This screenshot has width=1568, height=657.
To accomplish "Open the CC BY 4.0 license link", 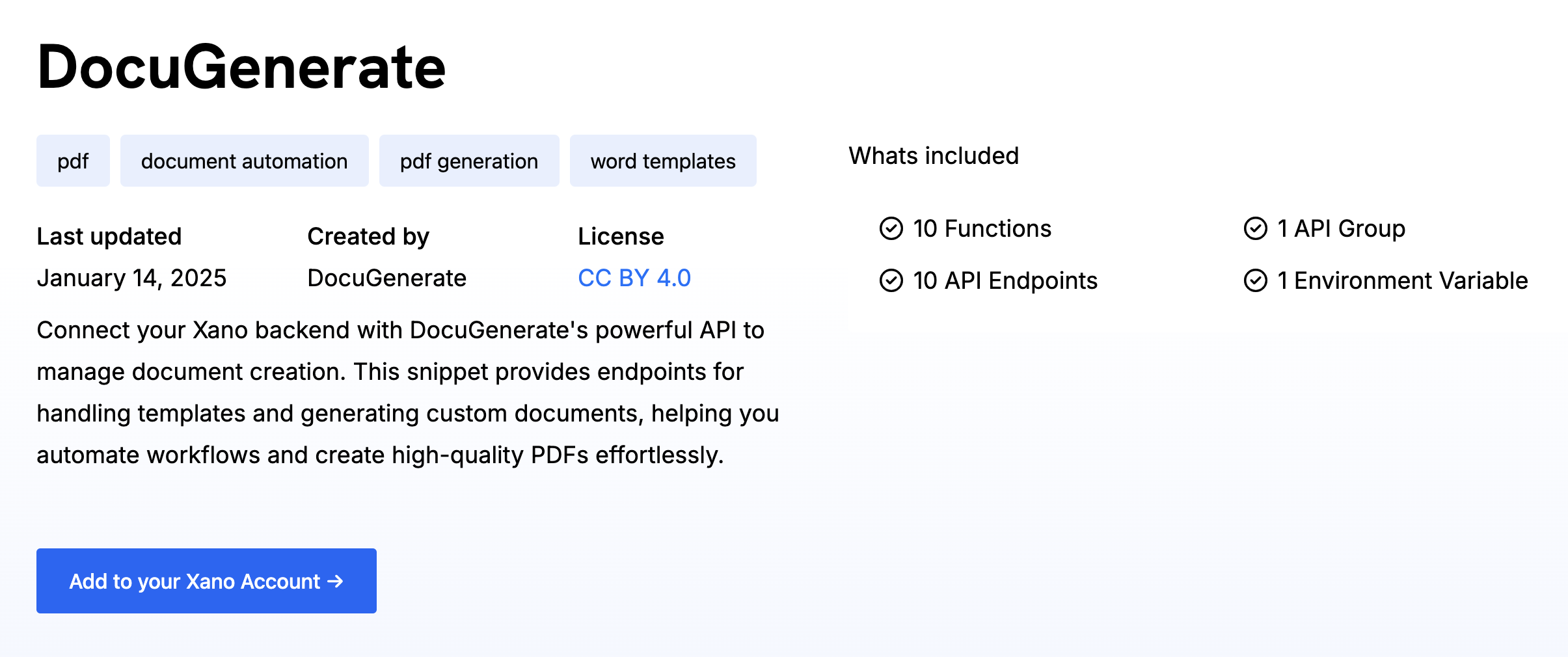I will pyautogui.click(x=634, y=278).
